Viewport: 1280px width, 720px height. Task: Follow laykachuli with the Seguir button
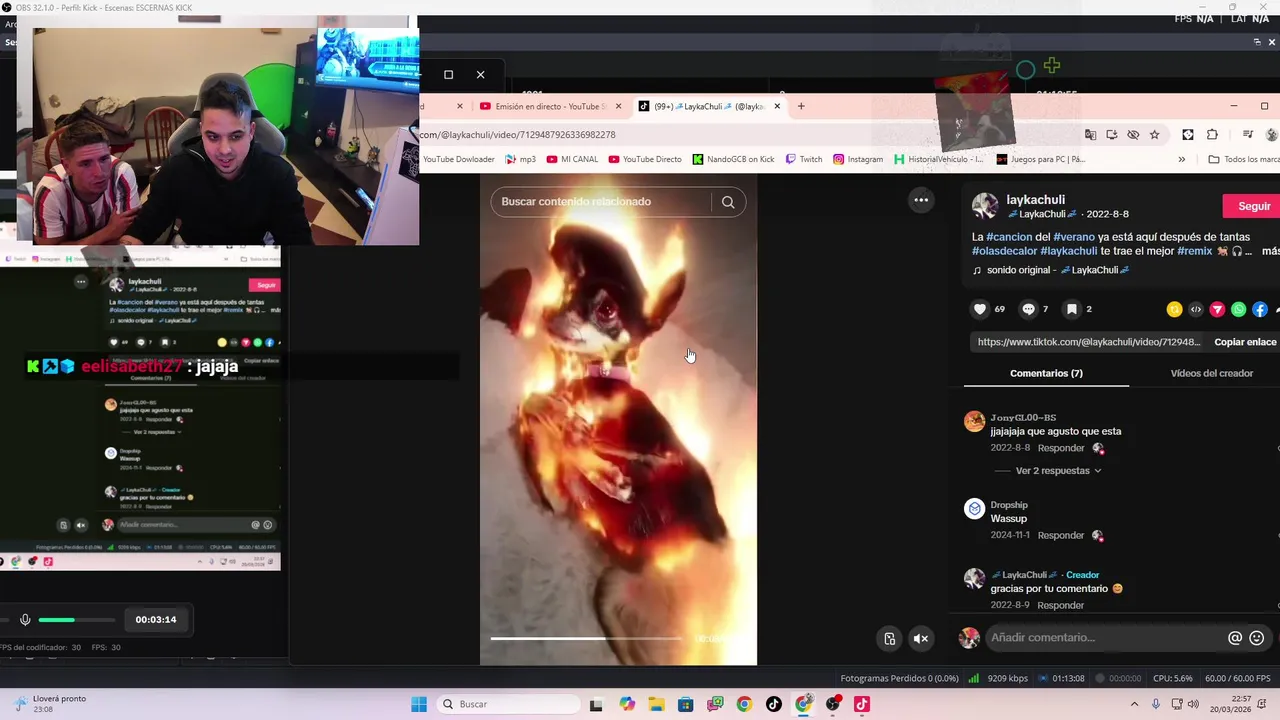[1253, 206]
